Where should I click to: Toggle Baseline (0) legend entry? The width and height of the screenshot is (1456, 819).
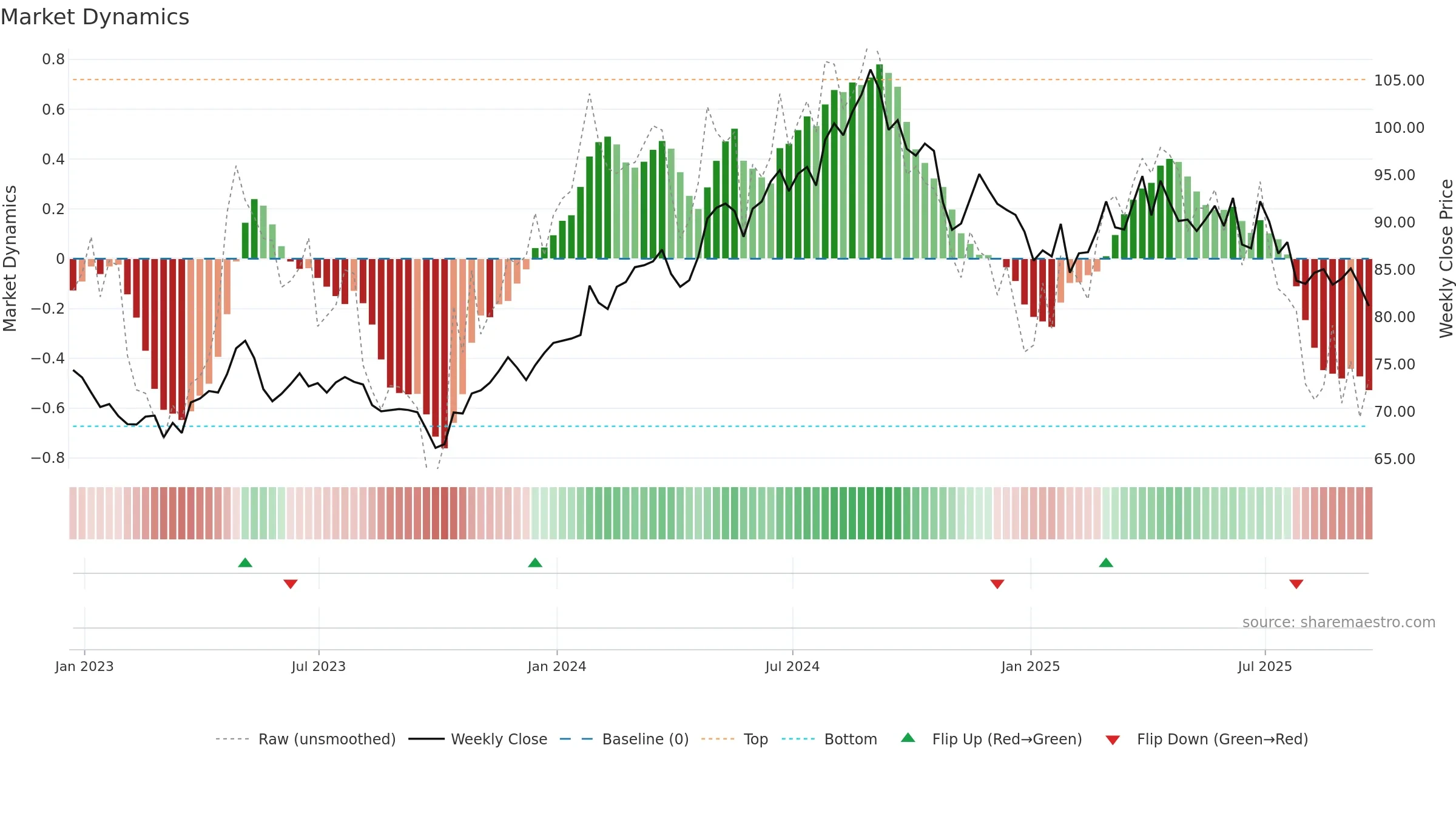tap(624, 739)
